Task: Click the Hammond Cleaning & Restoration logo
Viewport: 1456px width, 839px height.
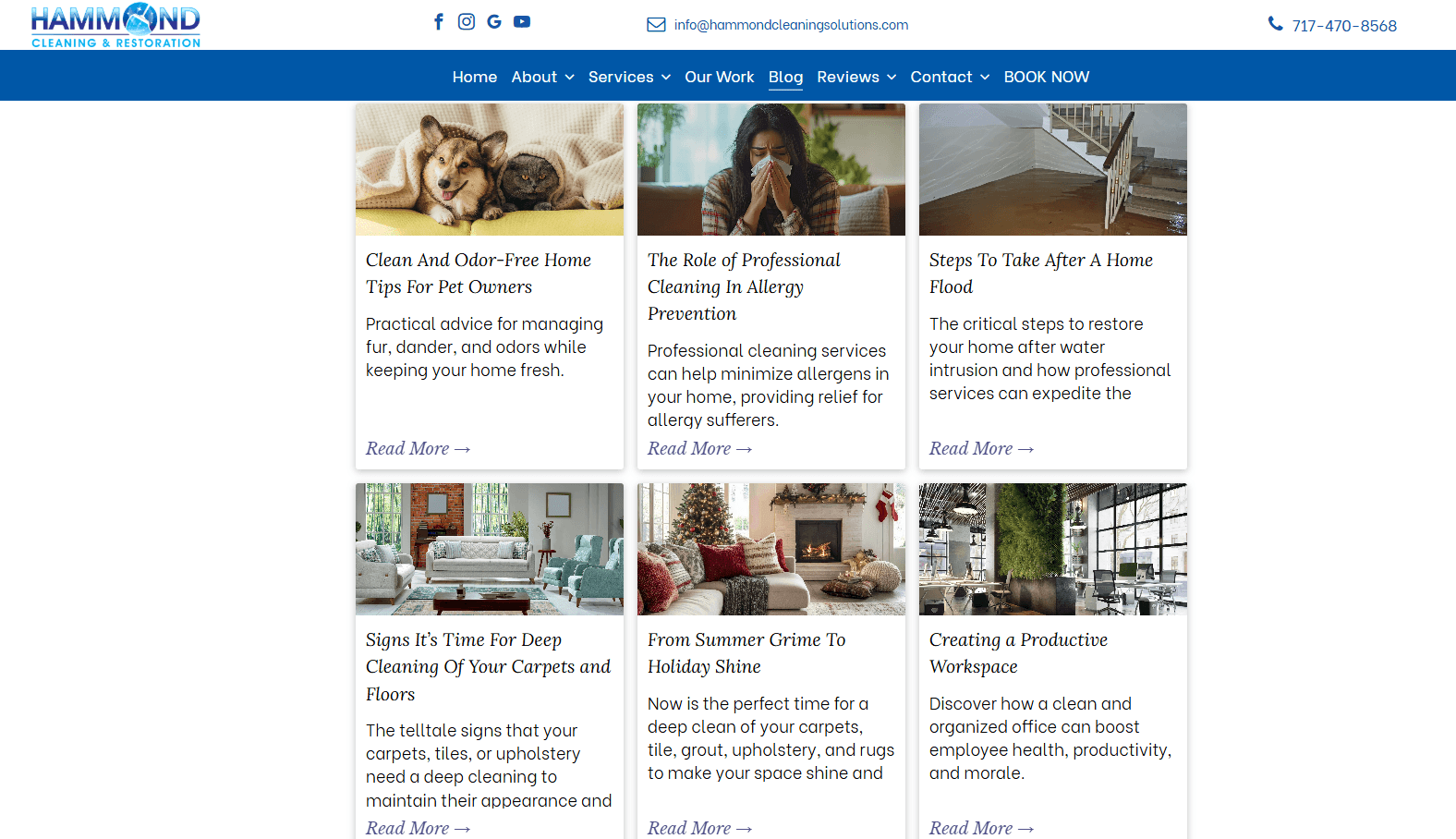Action: coord(115,25)
